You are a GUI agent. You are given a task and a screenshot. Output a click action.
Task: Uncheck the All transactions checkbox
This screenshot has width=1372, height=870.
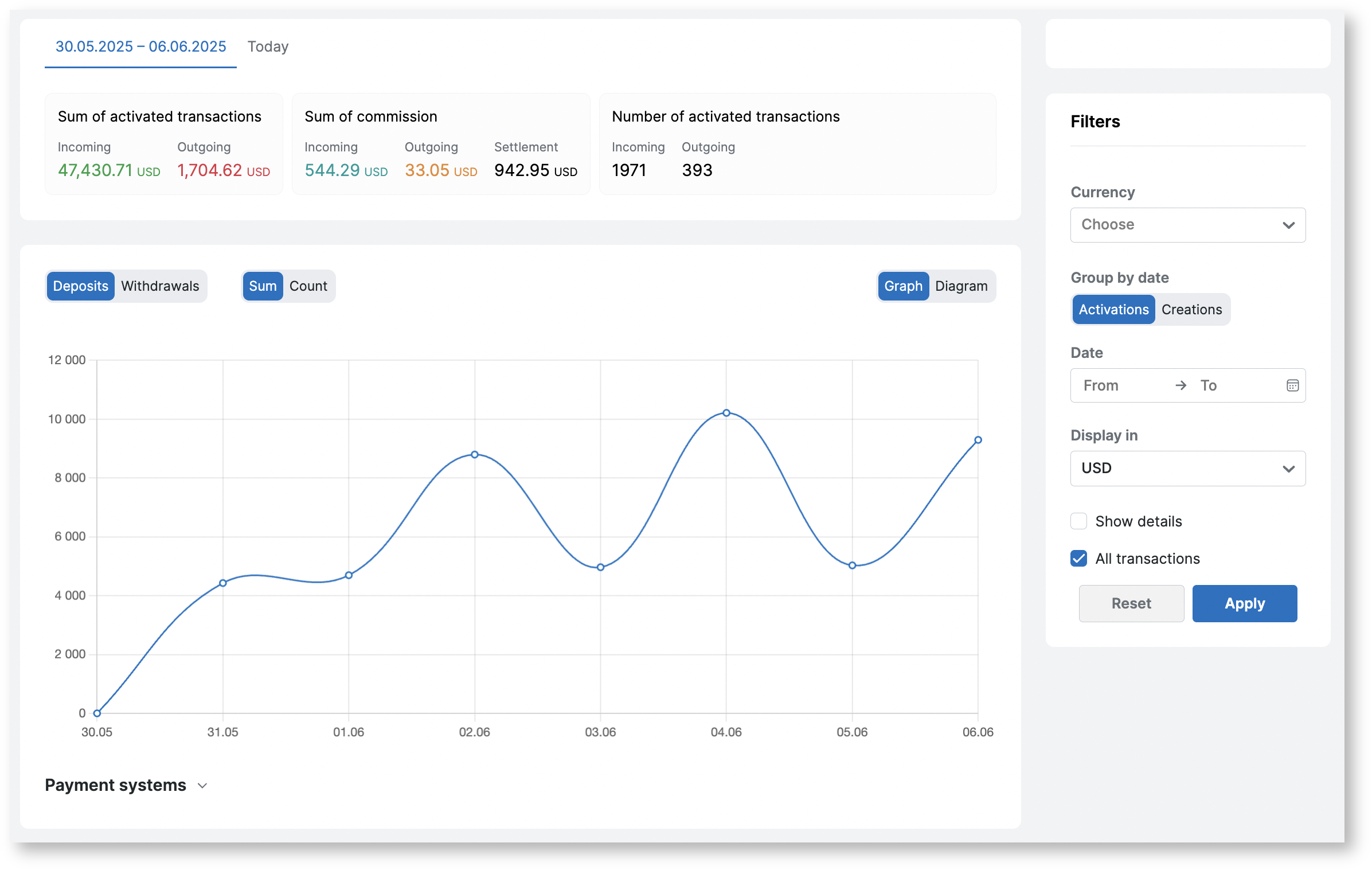click(x=1078, y=559)
